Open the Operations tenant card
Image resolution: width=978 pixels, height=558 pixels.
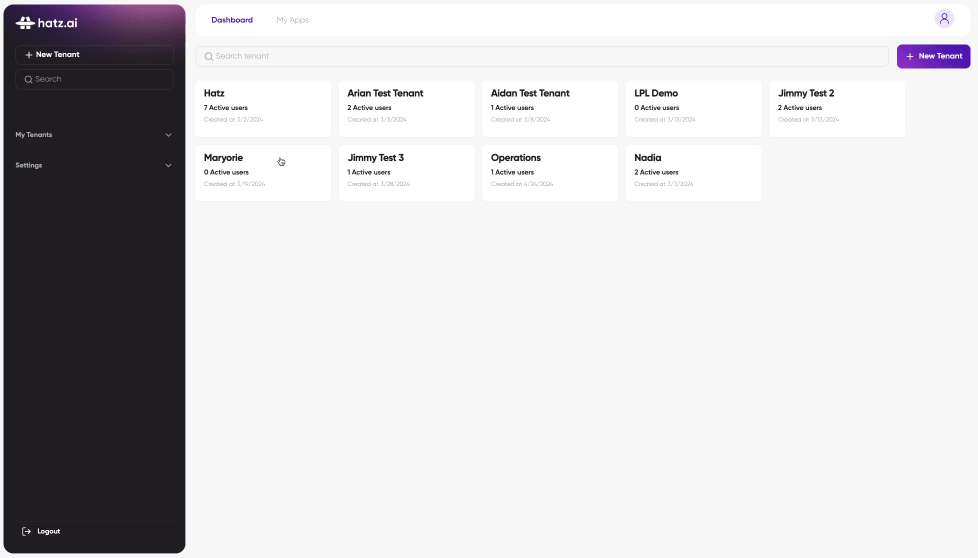550,173
